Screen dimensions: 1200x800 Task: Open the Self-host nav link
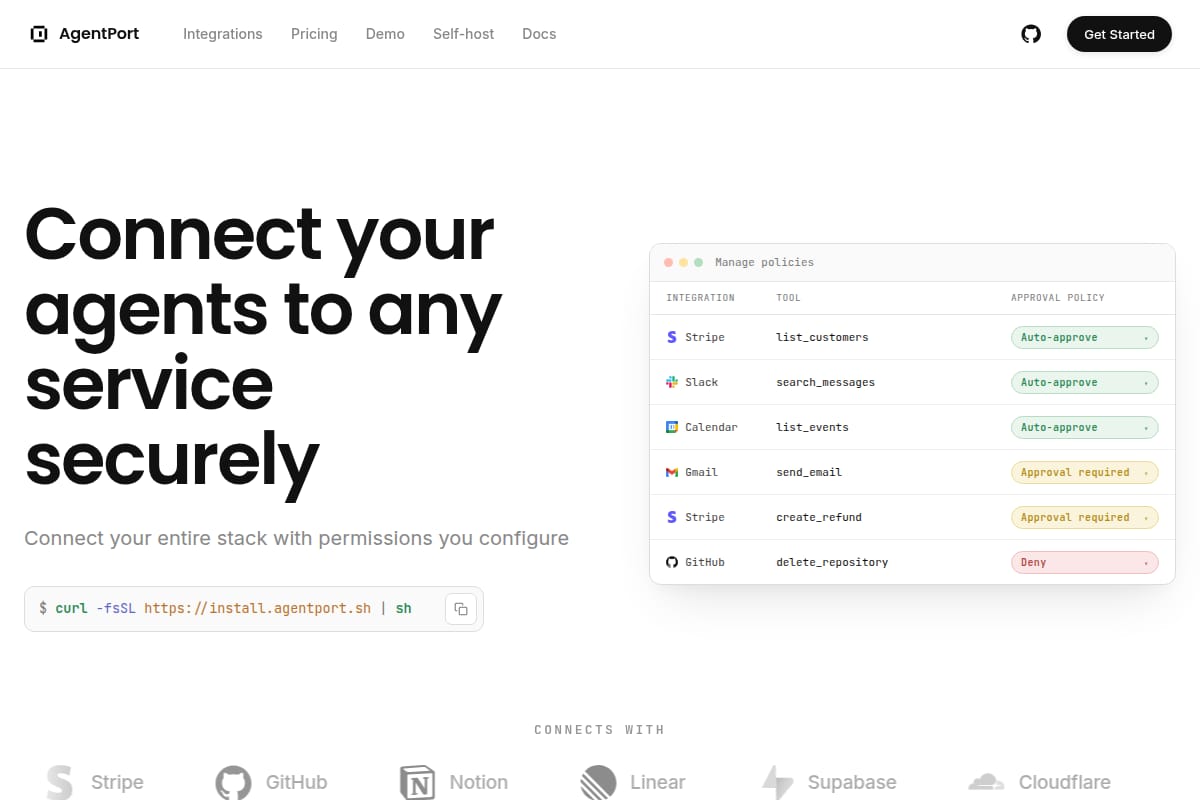pos(463,34)
